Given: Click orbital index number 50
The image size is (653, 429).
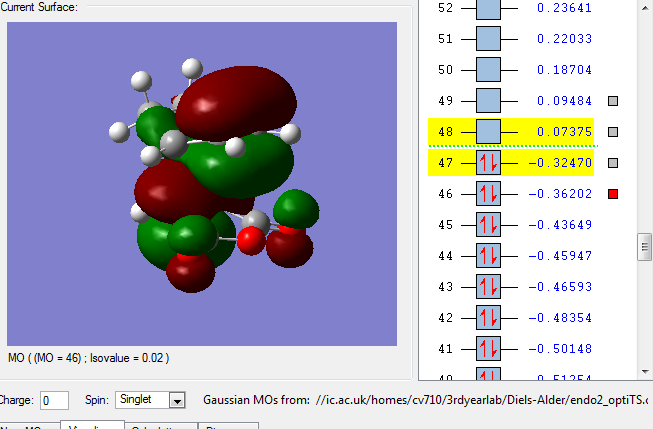Looking at the screenshot, I should (x=445, y=70).
